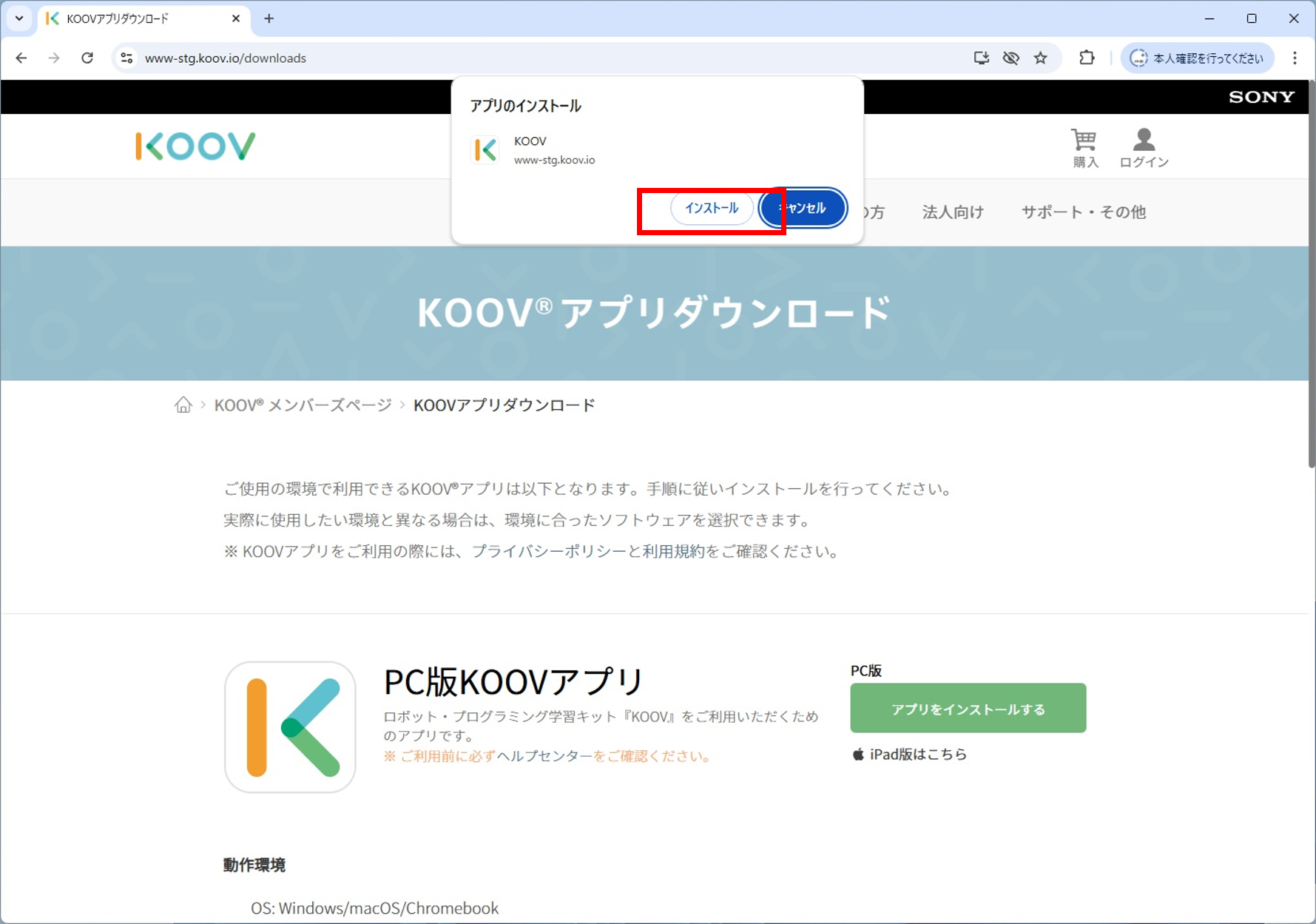
Task: Reload the page
Action: coord(87,58)
